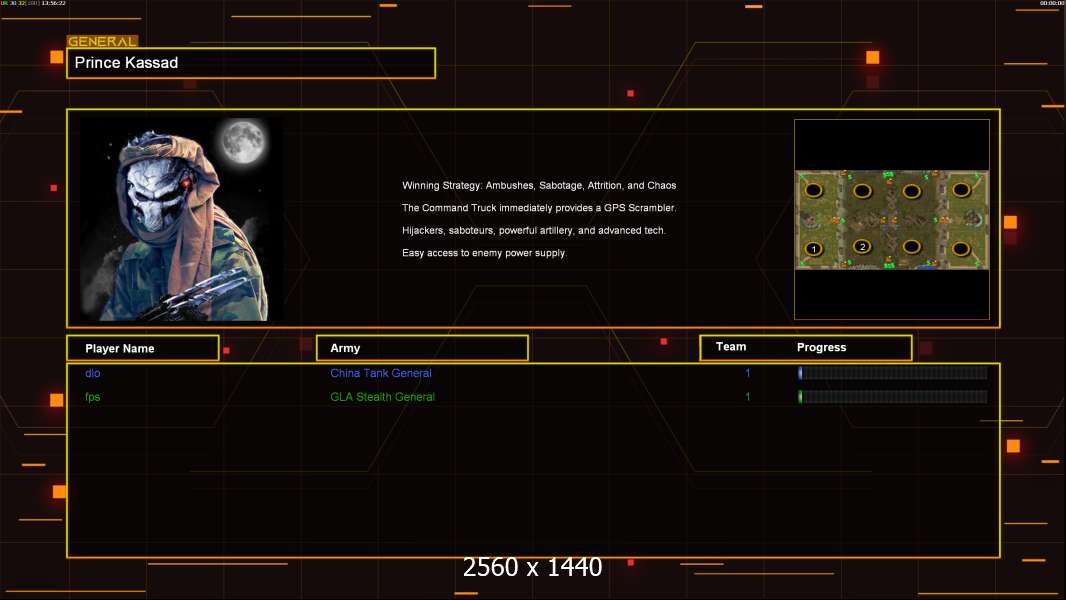
Task: Click the Prince Kassad masked general portrait
Action: 182,219
